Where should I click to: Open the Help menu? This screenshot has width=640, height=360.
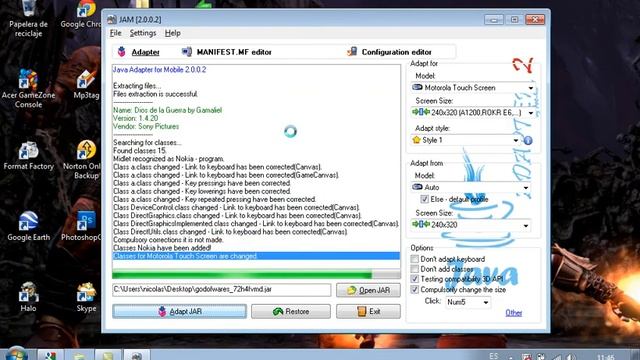[x=173, y=33]
